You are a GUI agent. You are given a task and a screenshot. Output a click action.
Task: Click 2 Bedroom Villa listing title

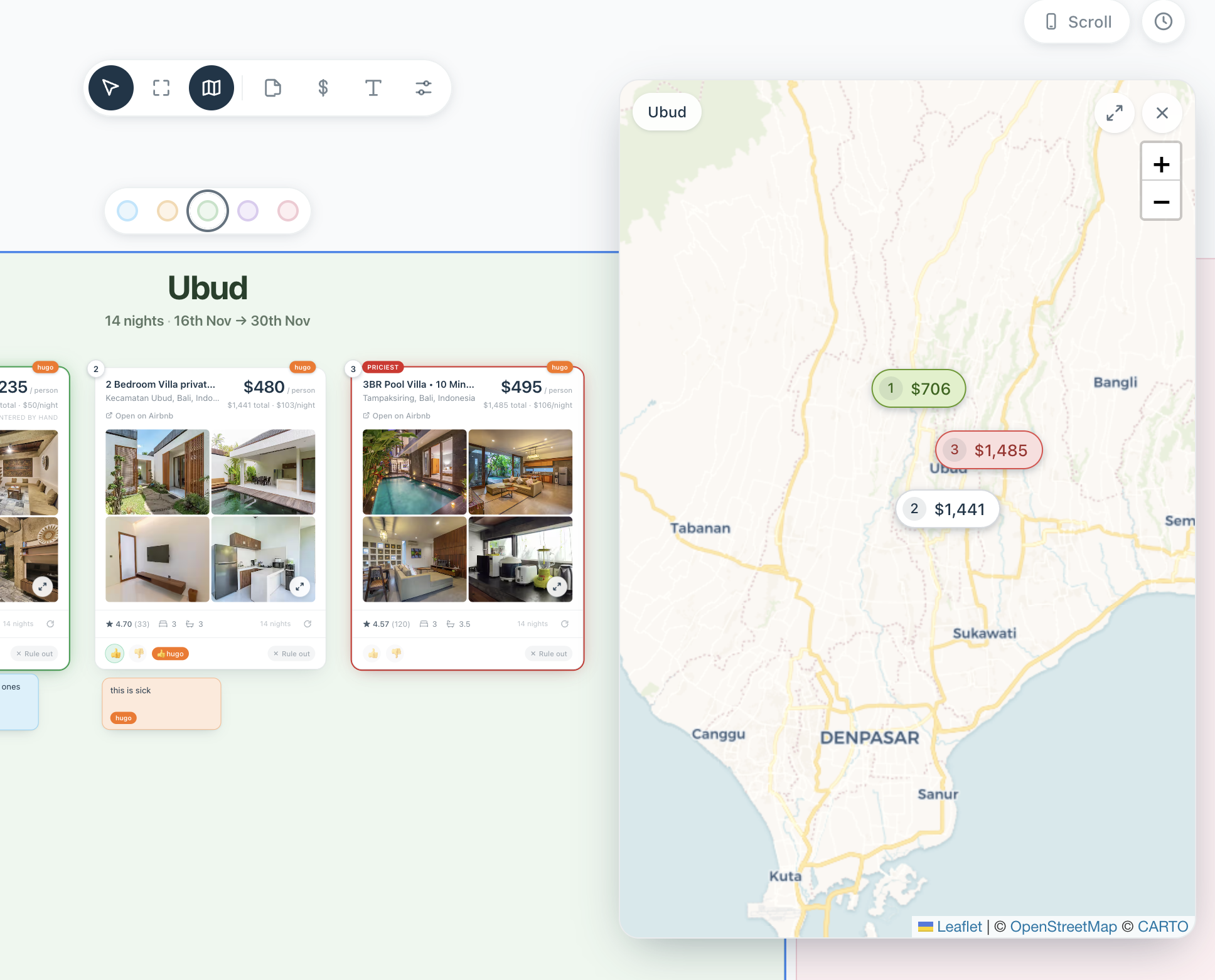tap(161, 385)
